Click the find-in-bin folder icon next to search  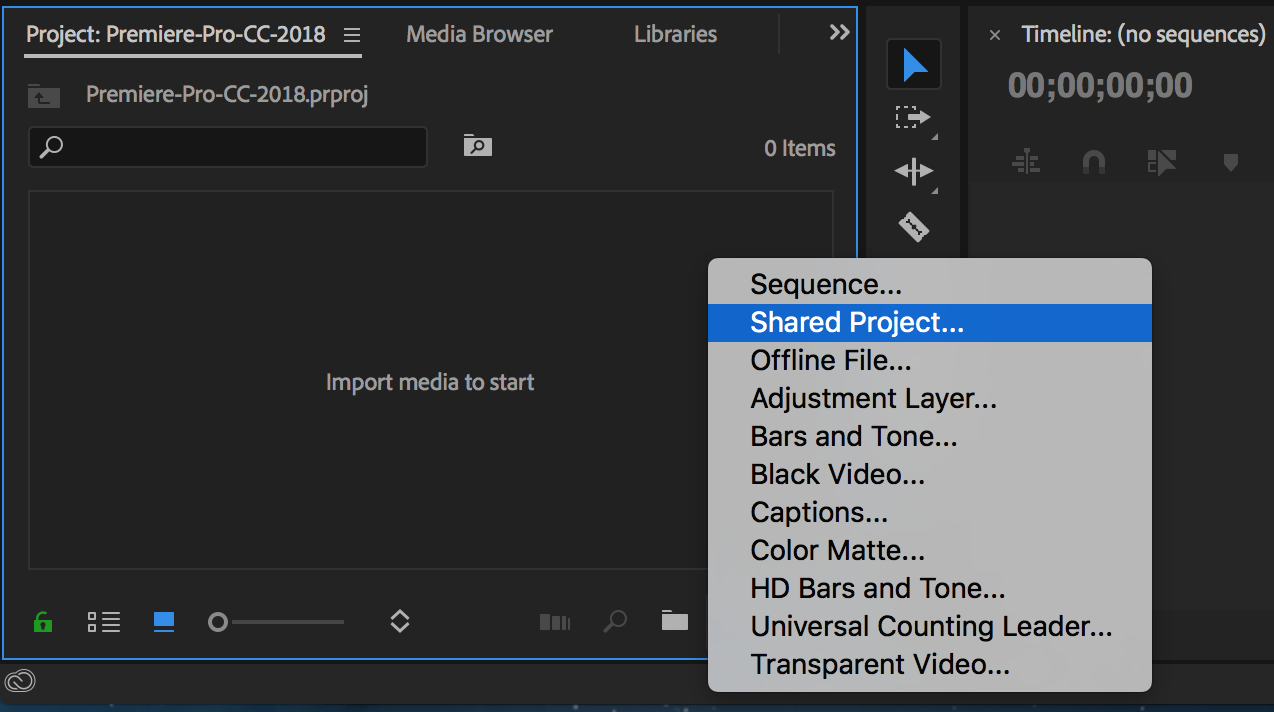pyautogui.click(x=478, y=146)
